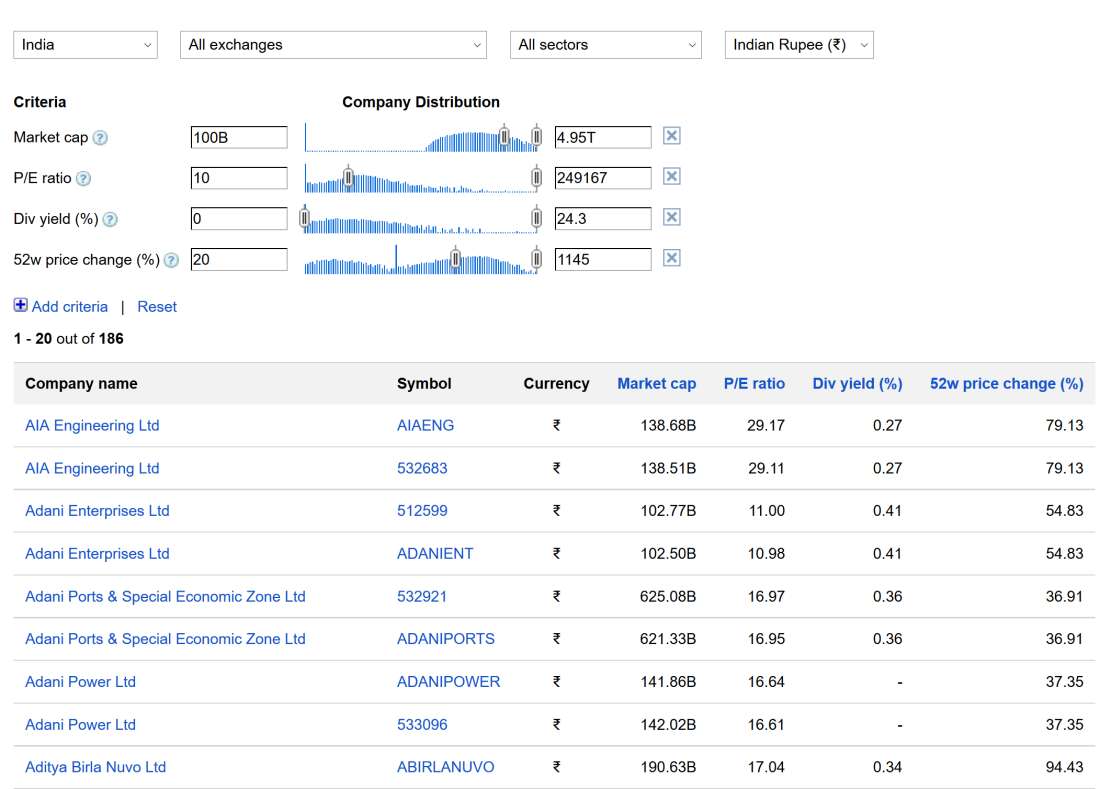Open AIA Engineering Ltd in 532683 row
This screenshot has height=789, width=1100.
click(92, 468)
